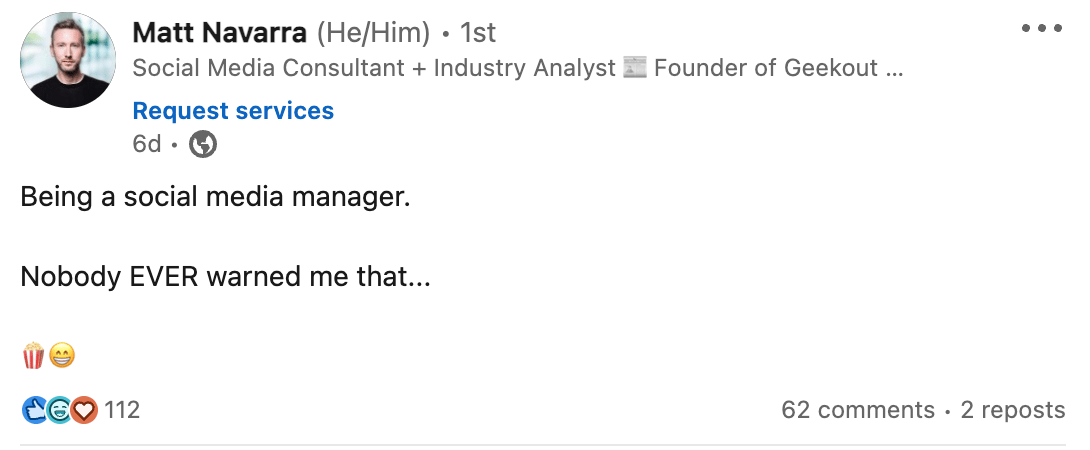Click the blue thumbs-up Like reaction icon
The height and width of the screenshot is (450, 1090).
[34, 410]
